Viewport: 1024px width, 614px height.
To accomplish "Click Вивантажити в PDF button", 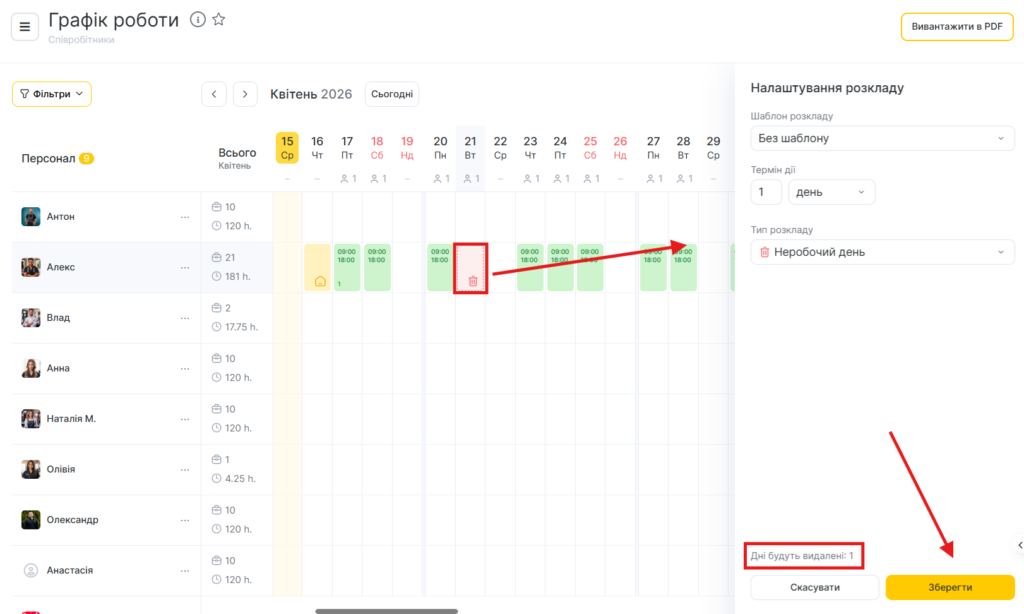I will 956,27.
